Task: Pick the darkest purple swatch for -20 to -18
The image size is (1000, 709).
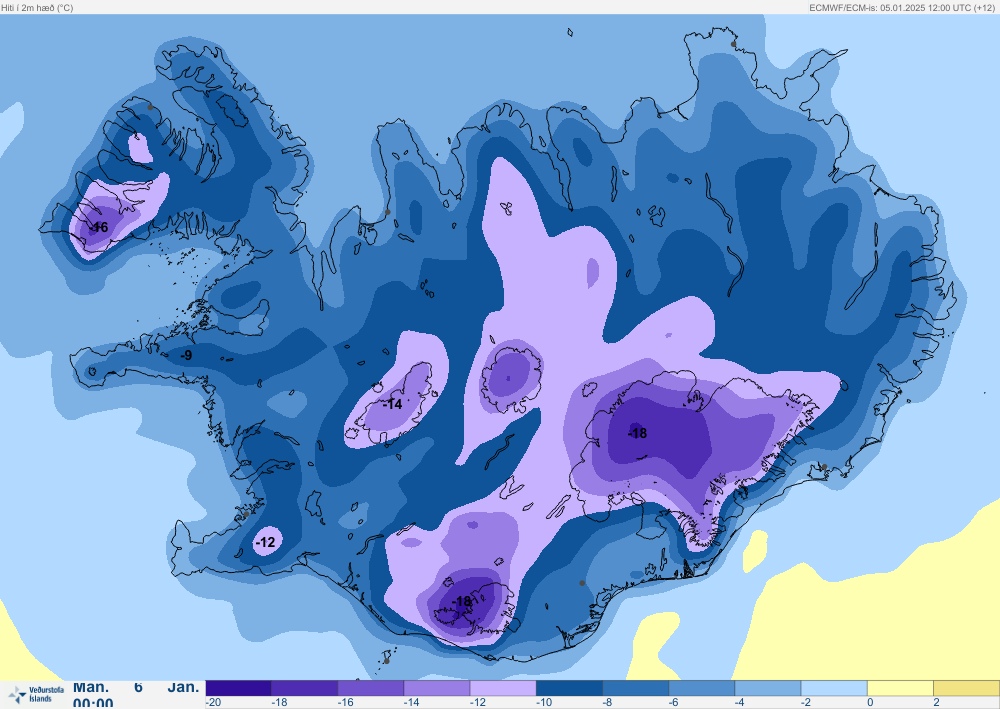Action: tap(239, 688)
